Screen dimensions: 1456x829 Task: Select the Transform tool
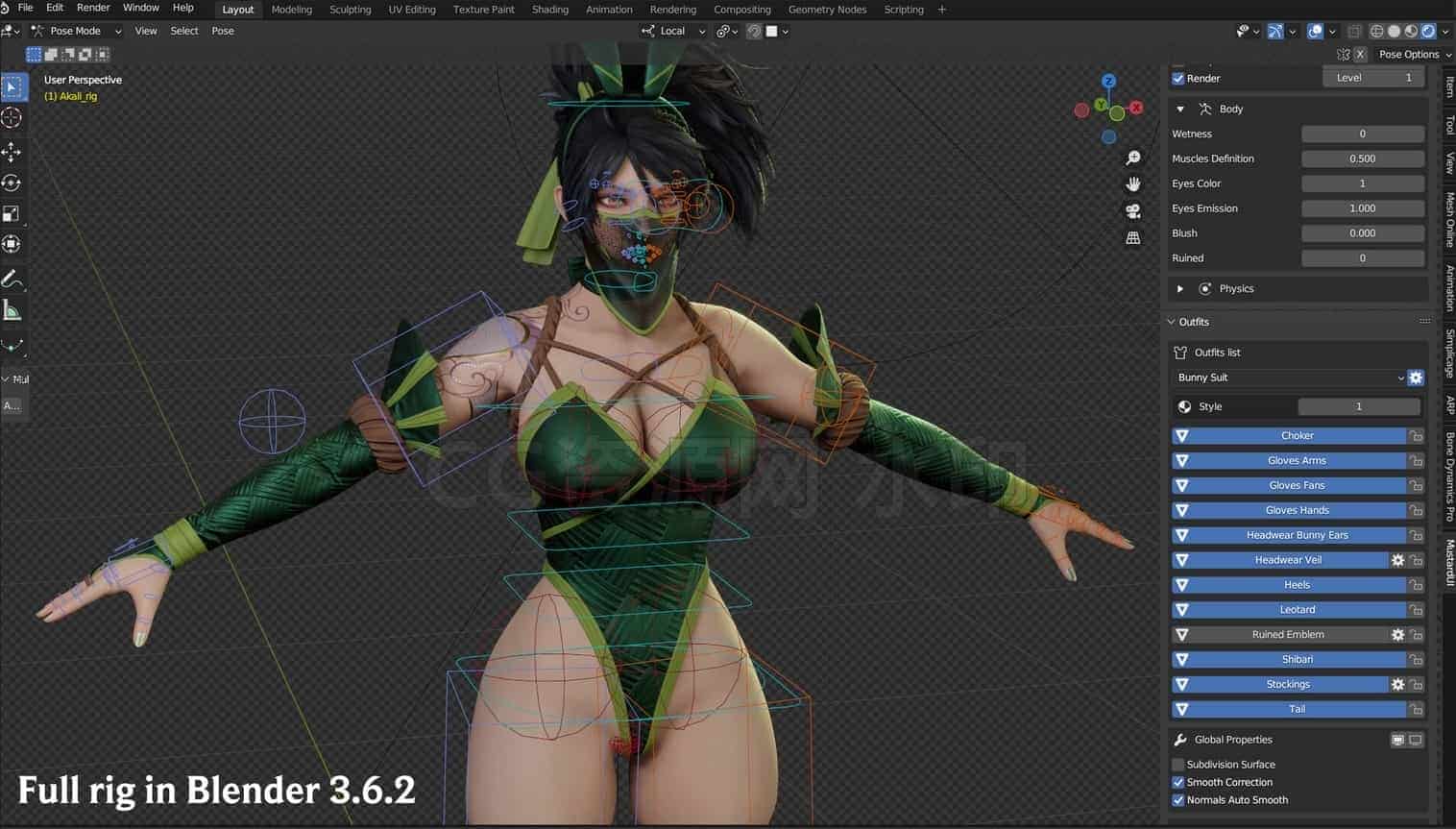[x=12, y=244]
